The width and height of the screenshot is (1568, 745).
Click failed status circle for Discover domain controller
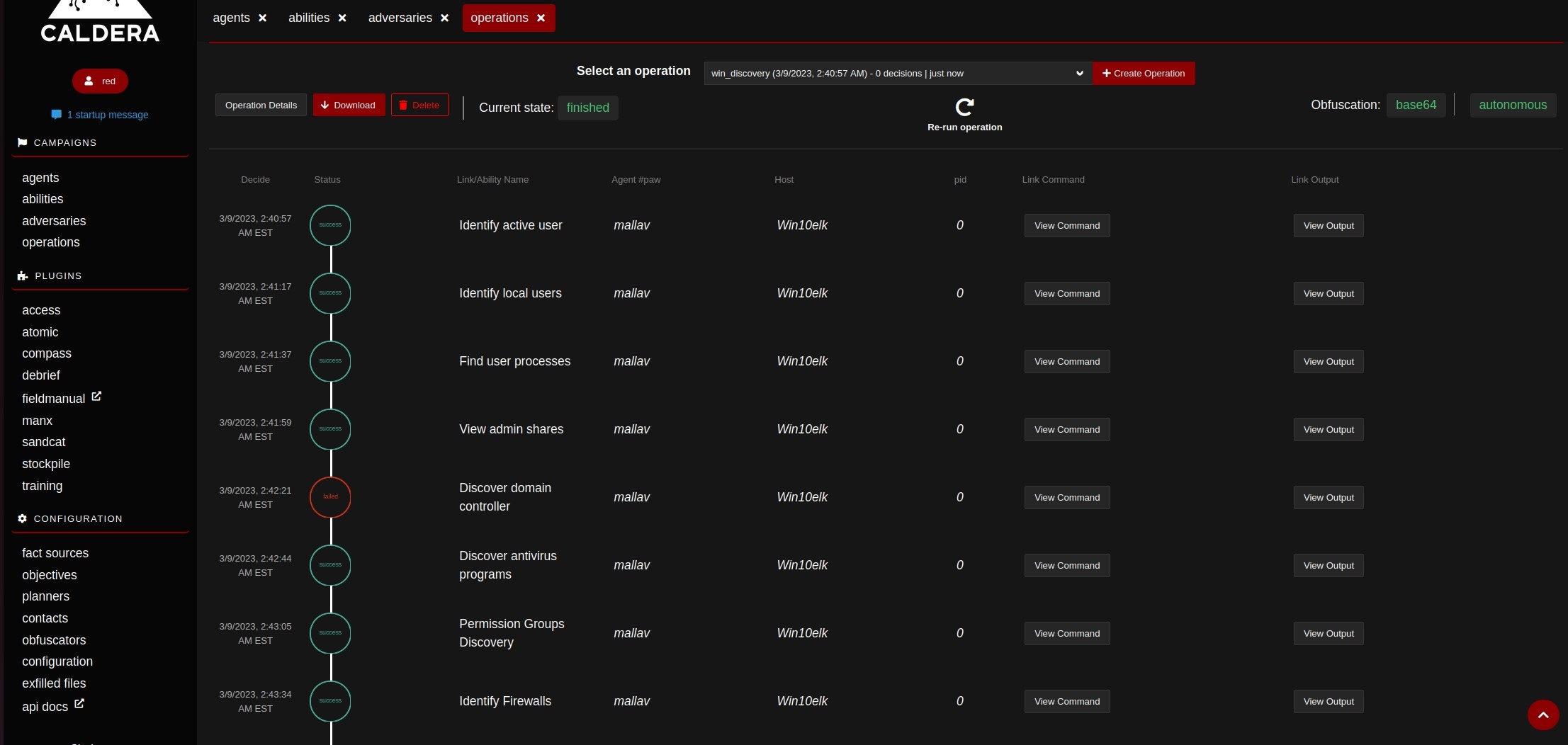pyautogui.click(x=330, y=497)
